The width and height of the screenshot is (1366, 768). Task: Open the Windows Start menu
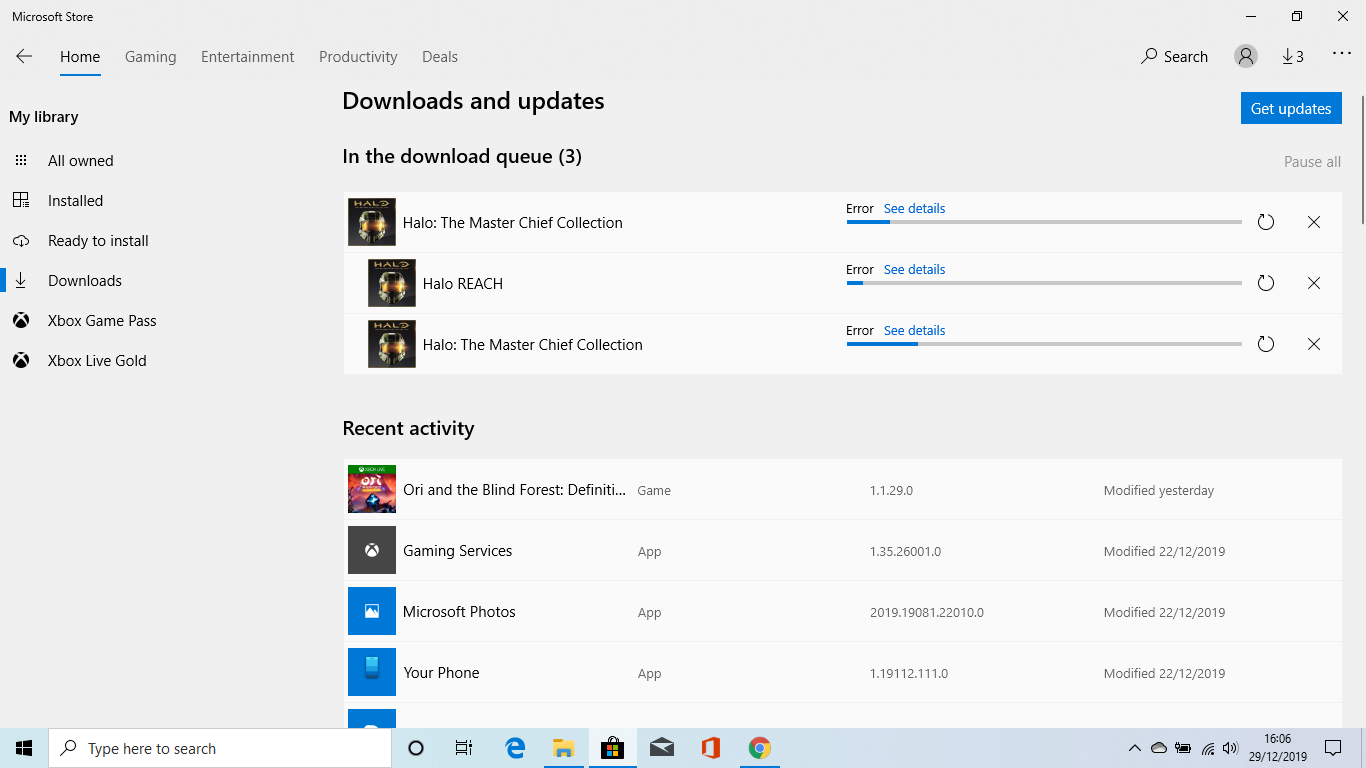[x=24, y=748]
